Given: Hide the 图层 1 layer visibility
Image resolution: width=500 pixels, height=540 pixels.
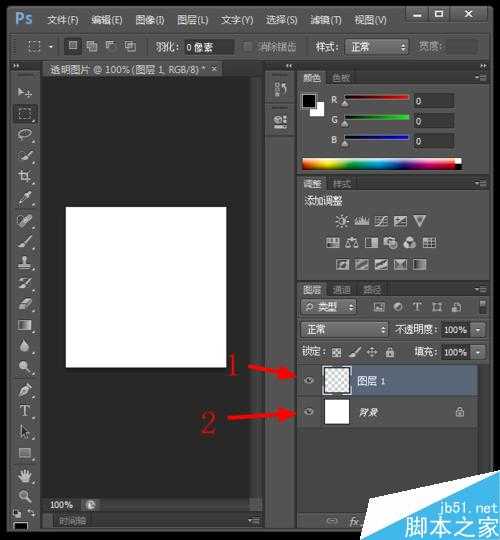Looking at the screenshot, I should point(309,380).
